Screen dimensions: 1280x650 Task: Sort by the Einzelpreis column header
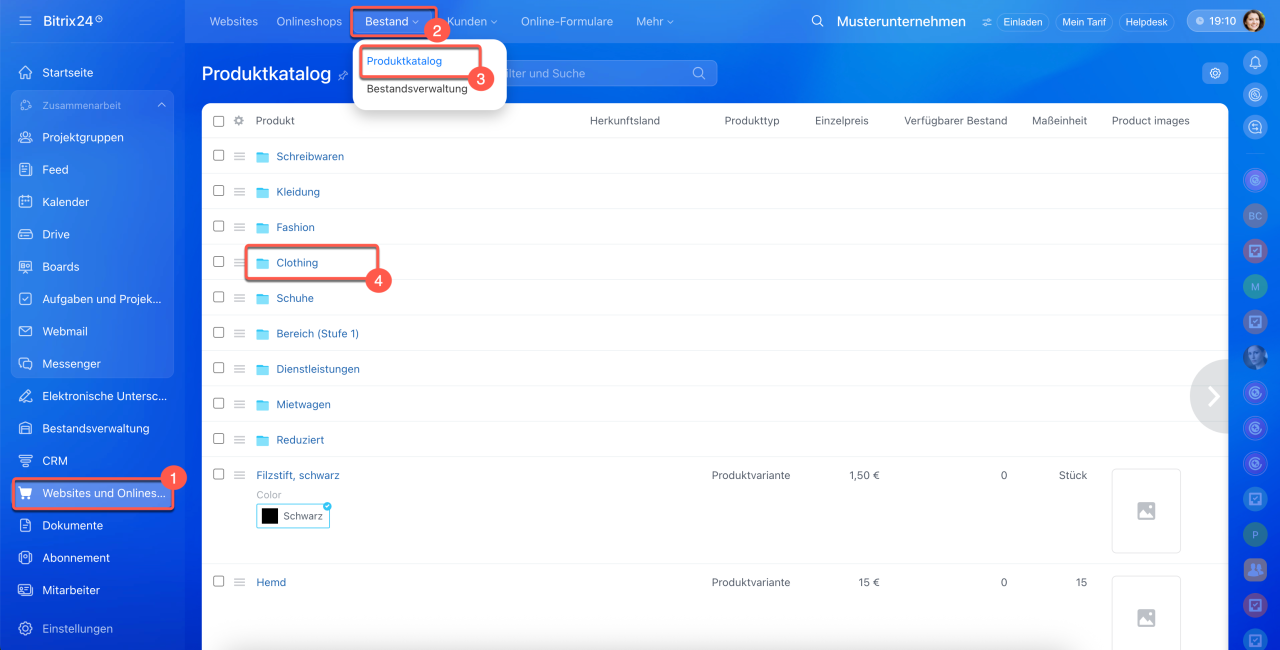[x=842, y=121]
